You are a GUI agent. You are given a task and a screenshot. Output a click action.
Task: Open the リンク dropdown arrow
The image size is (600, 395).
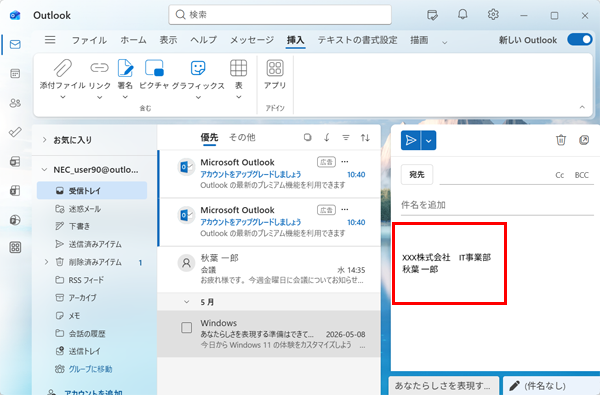point(99,97)
